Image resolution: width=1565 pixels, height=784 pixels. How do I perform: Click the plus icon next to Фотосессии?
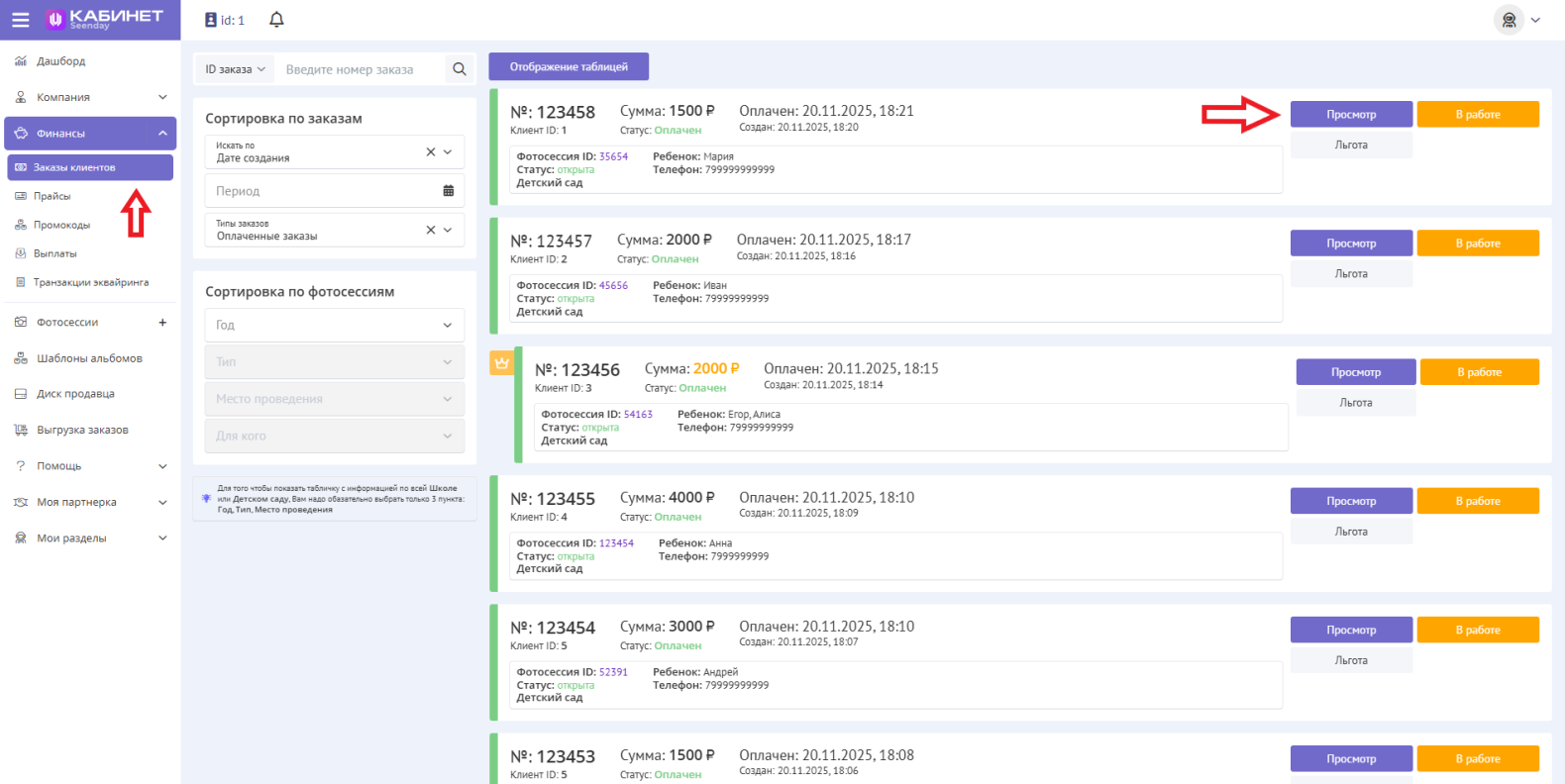pyautogui.click(x=162, y=323)
